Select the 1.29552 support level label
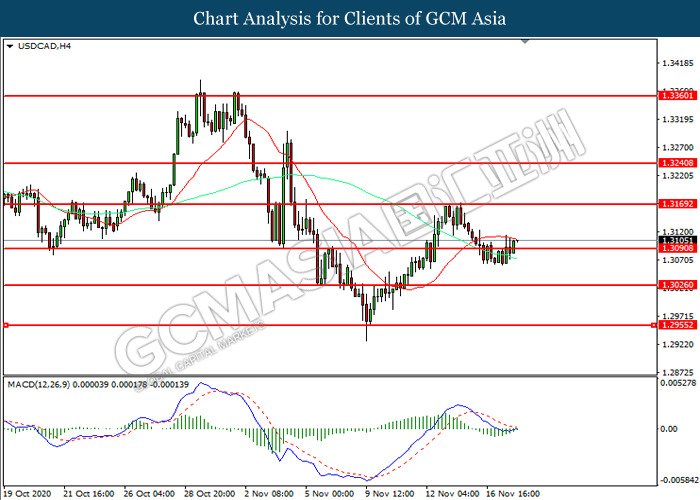 point(677,325)
